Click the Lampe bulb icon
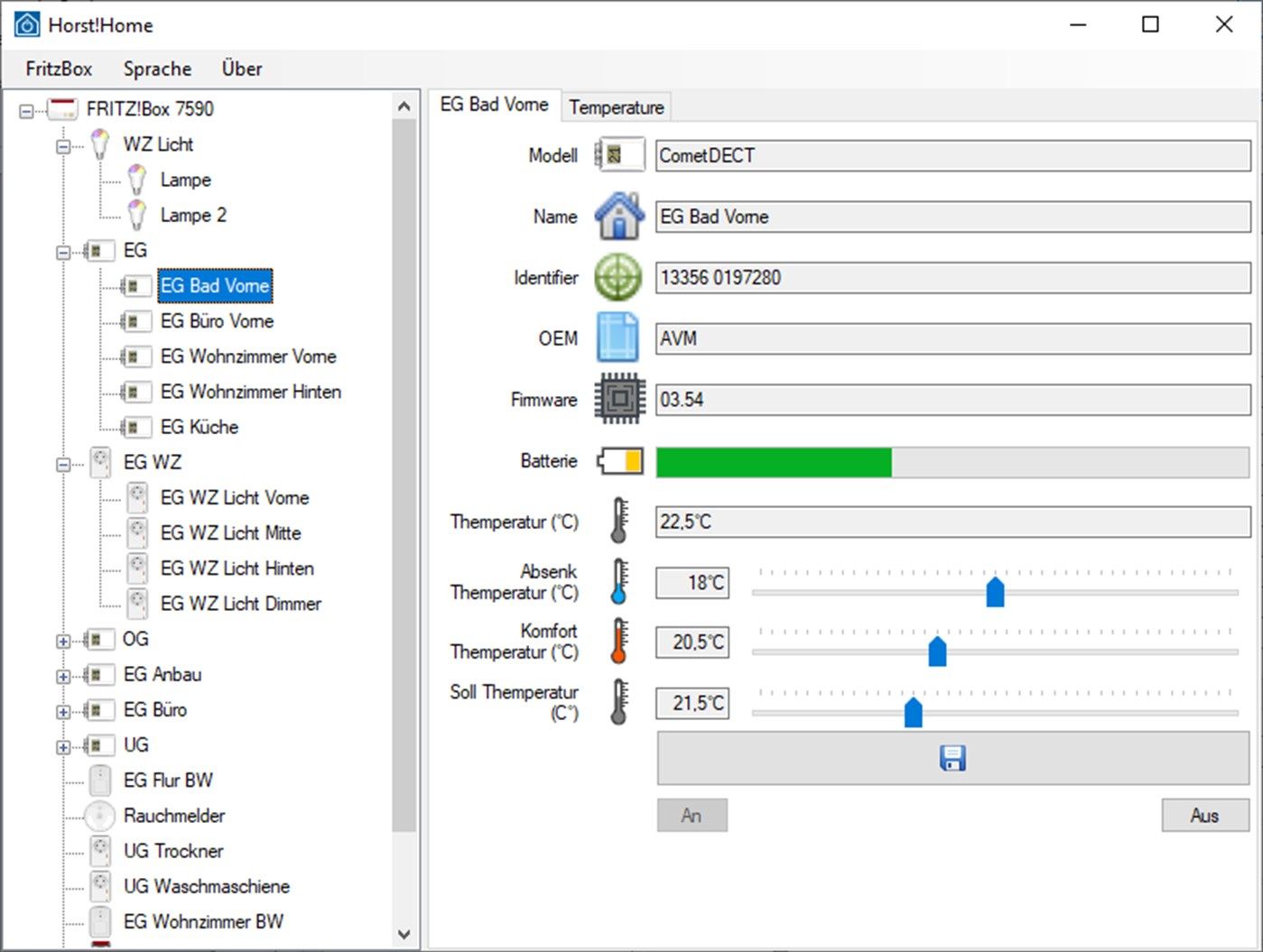This screenshot has width=1263, height=952. (137, 180)
